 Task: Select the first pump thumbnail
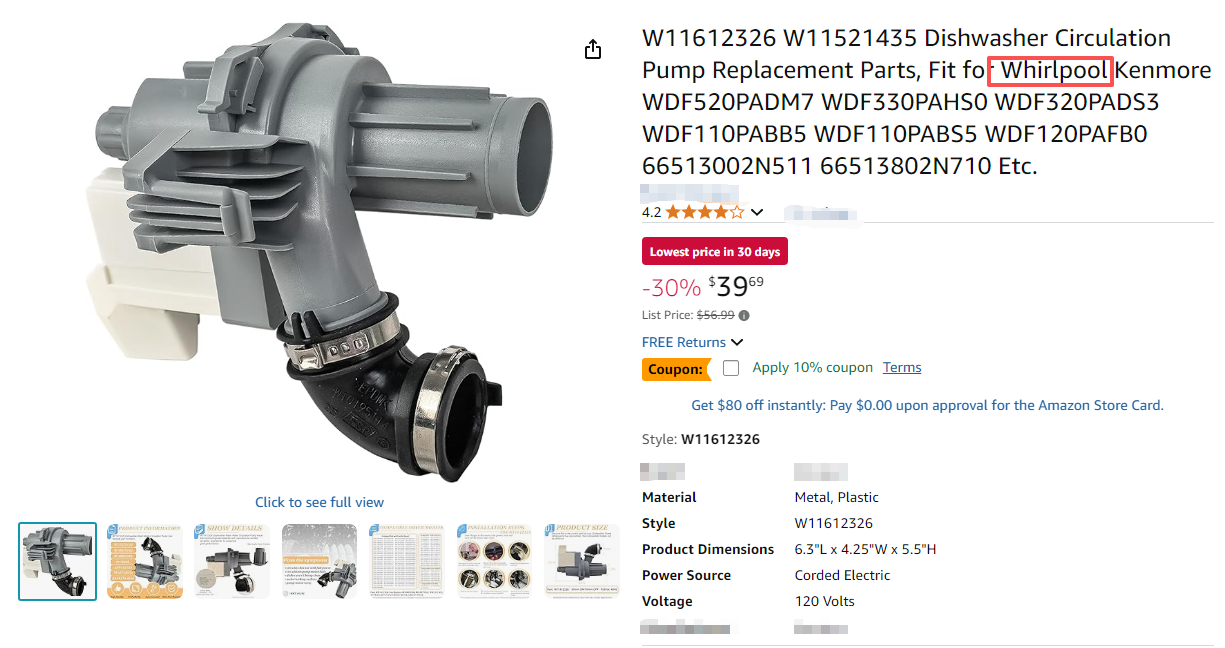pyautogui.click(x=58, y=561)
